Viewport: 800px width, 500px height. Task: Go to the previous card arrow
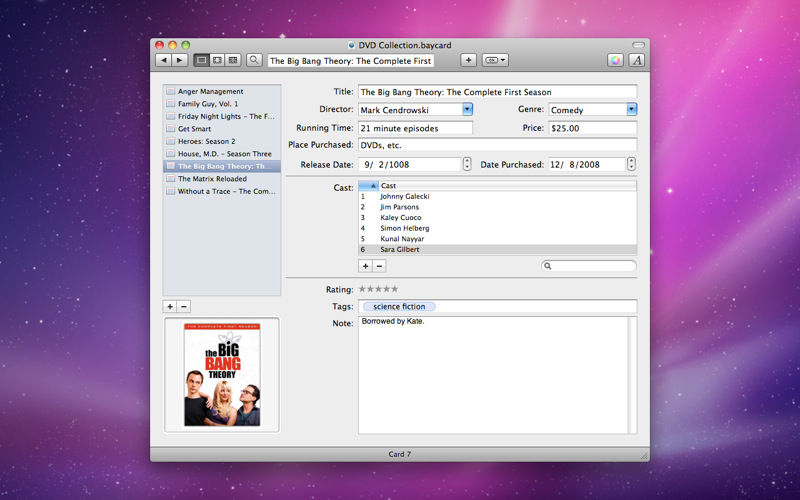(x=163, y=60)
